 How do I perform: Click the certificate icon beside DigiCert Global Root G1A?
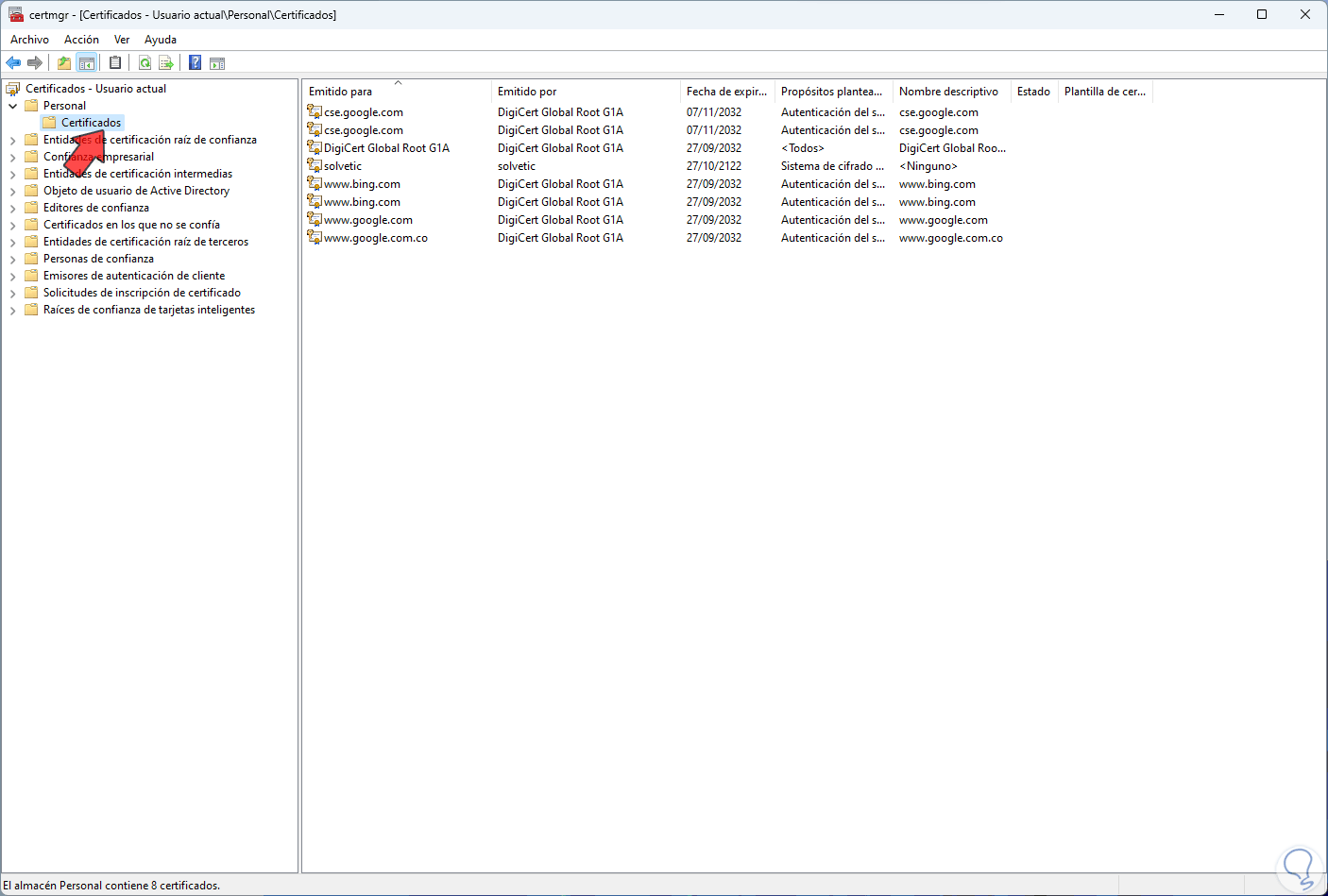315,147
